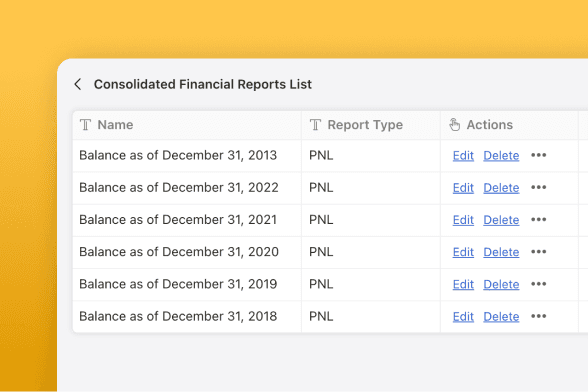The height and width of the screenshot is (392, 588).
Task: Click the text-type icon beside Name header
Action: tap(86, 125)
